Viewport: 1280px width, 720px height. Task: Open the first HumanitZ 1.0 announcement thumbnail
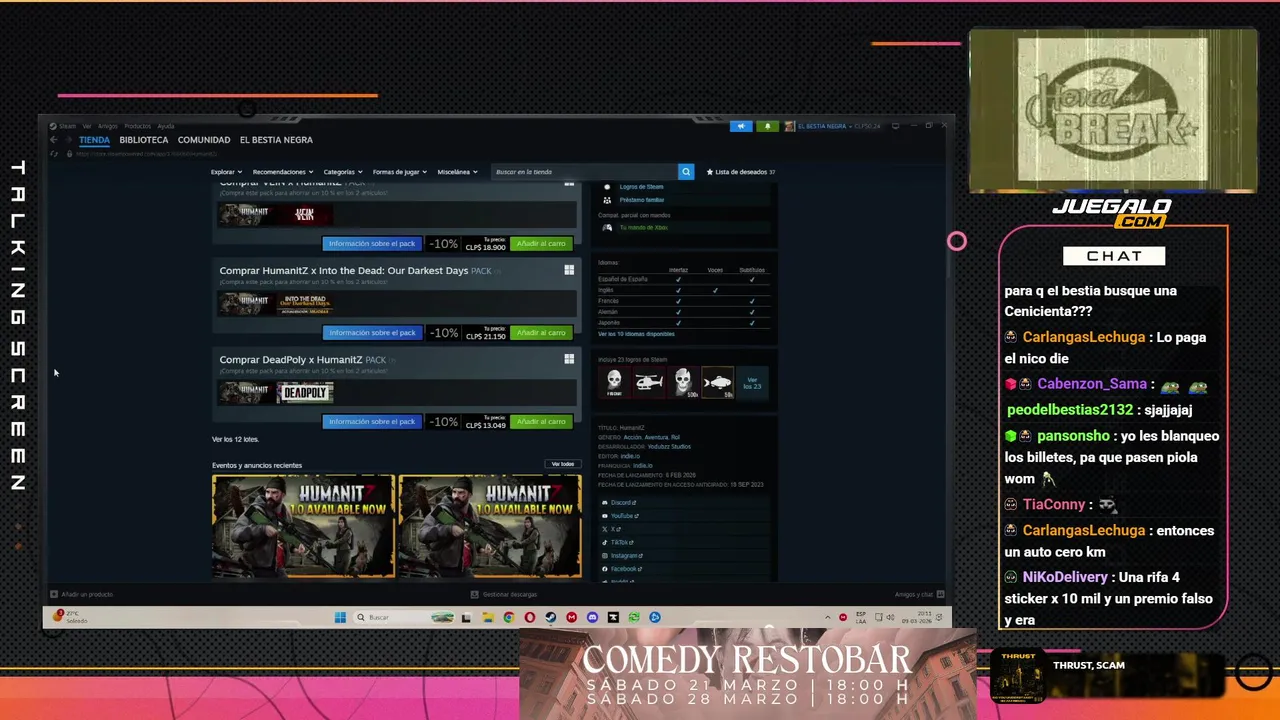(x=303, y=526)
